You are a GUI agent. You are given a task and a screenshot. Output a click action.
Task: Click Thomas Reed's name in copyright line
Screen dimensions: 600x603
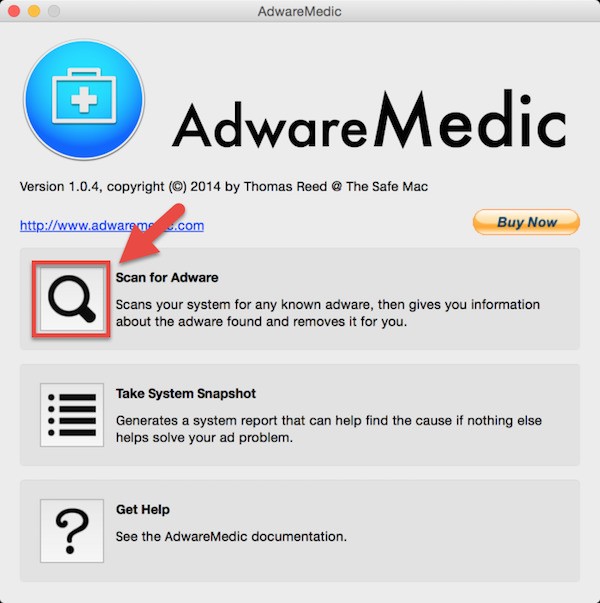coord(285,187)
